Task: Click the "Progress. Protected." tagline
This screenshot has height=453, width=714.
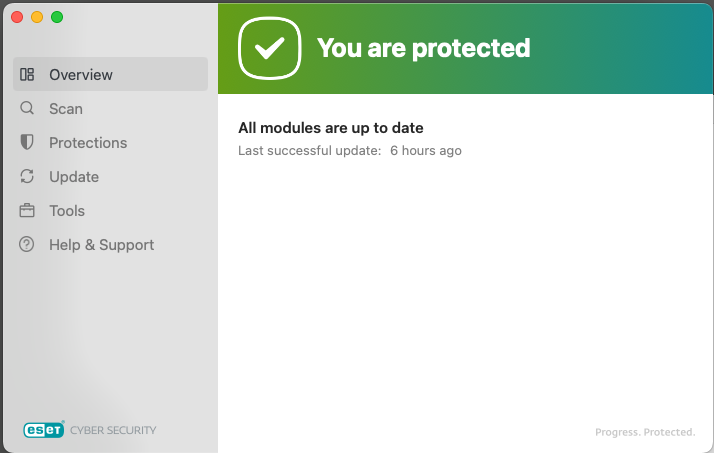Action: [x=645, y=432]
